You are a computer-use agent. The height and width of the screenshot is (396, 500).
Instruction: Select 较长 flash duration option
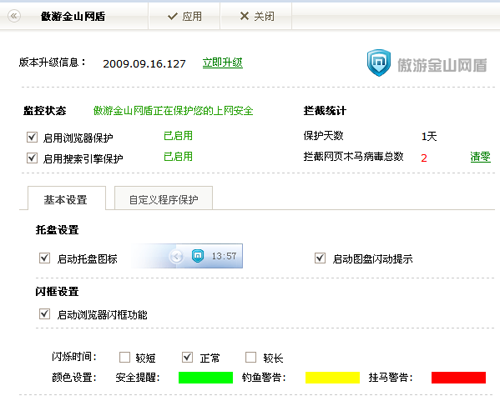250,357
